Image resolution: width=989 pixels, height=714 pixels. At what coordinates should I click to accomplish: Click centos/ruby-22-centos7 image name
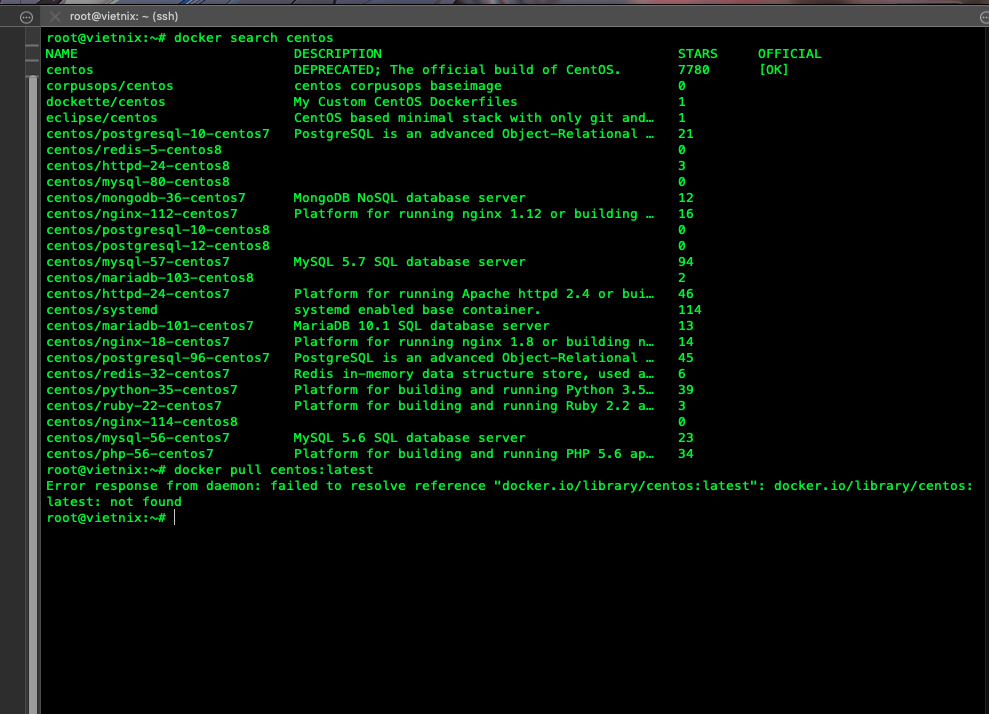tap(134, 406)
